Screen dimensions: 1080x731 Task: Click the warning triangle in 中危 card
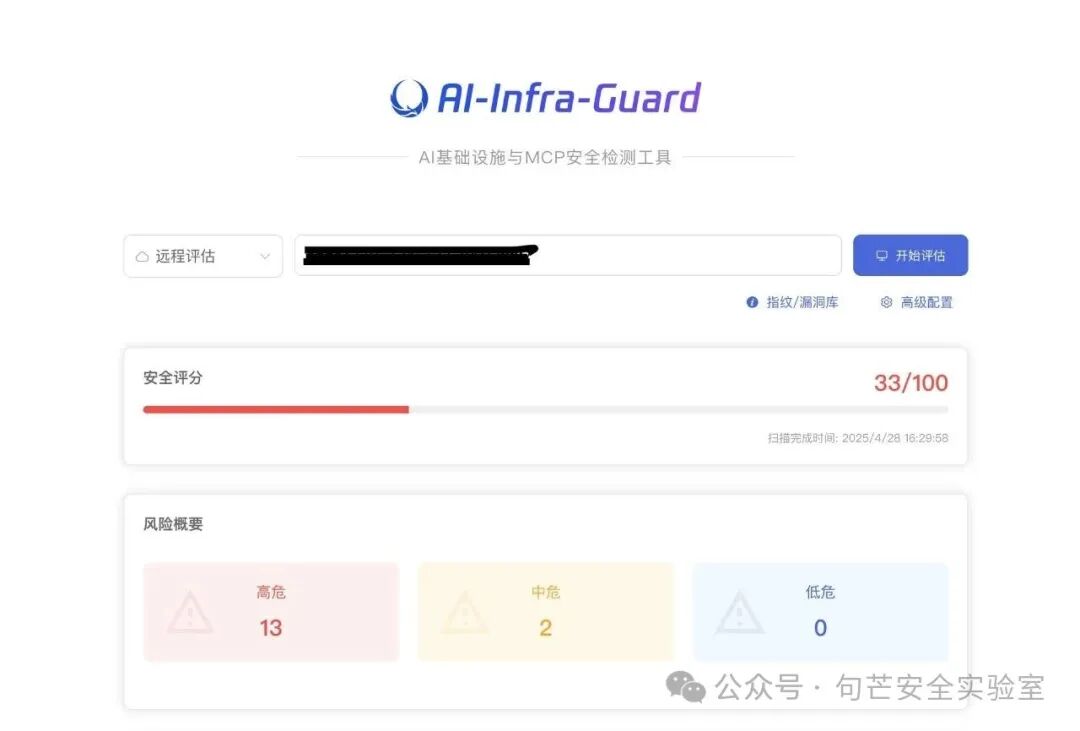(465, 612)
